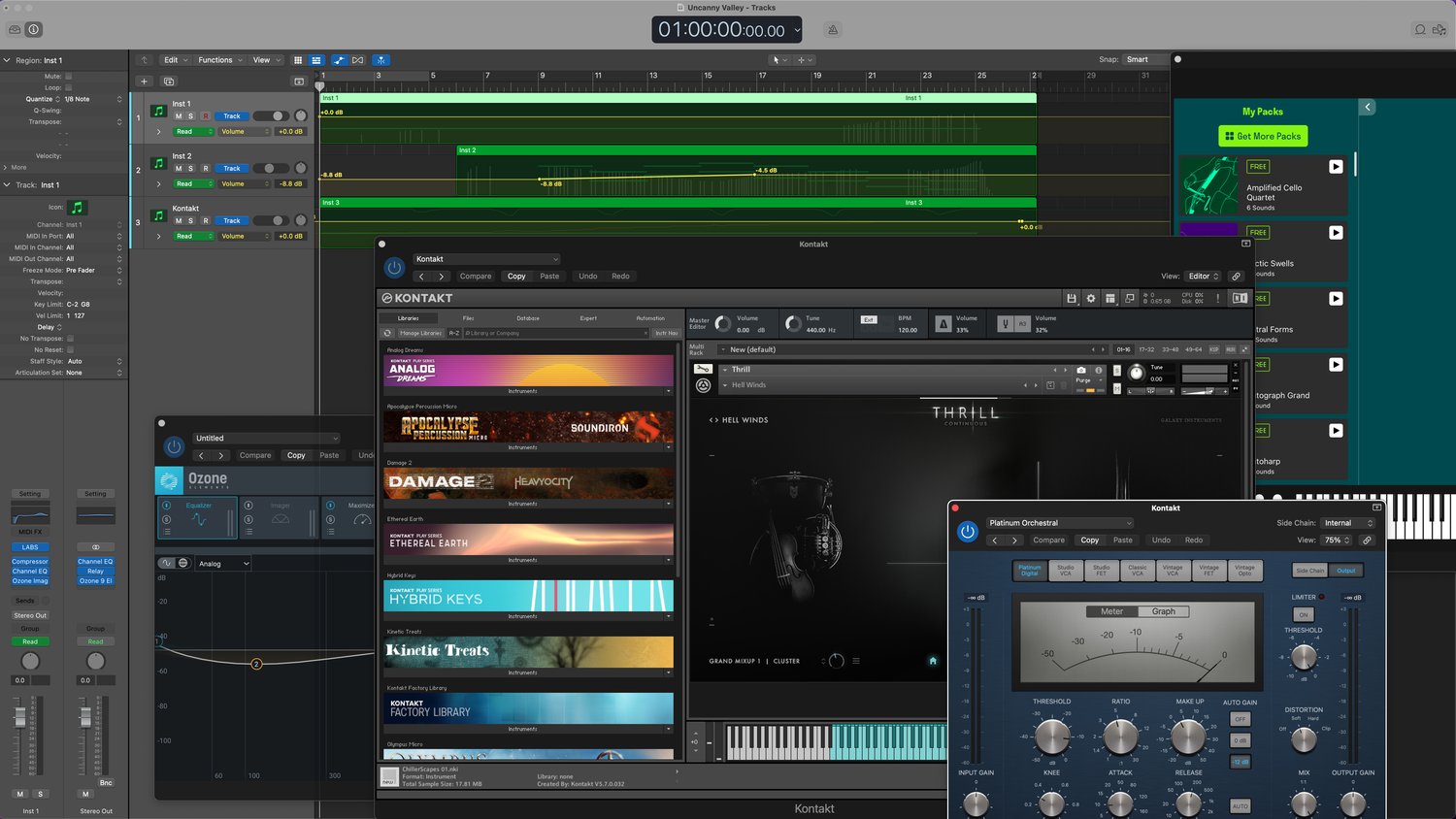Click the add track plus icon
The width and height of the screenshot is (1456, 819).
tap(144, 82)
